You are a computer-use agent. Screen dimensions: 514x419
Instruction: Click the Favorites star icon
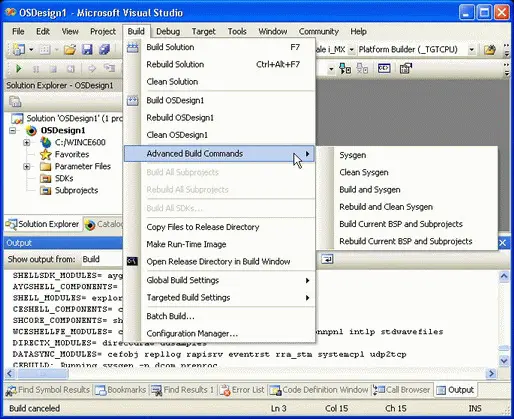click(46, 154)
